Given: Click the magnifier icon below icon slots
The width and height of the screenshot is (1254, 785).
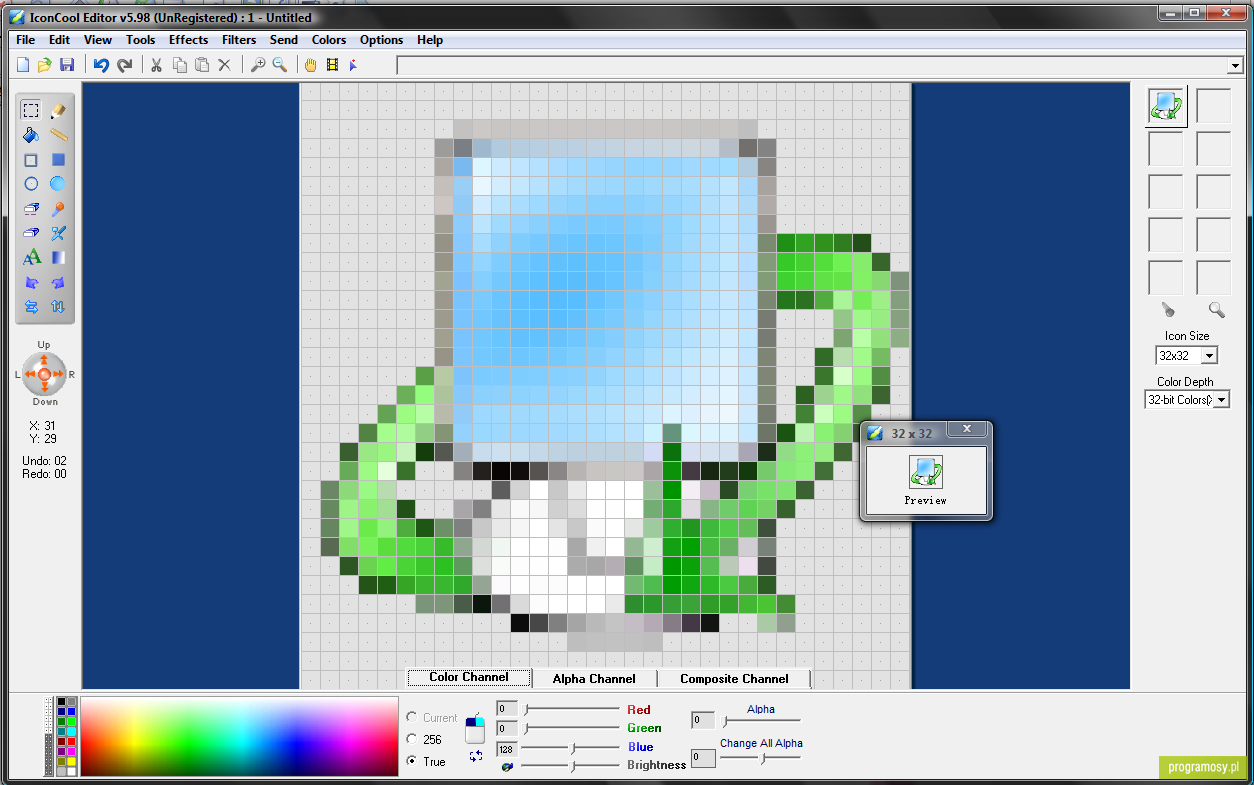Looking at the screenshot, I should tap(1216, 310).
